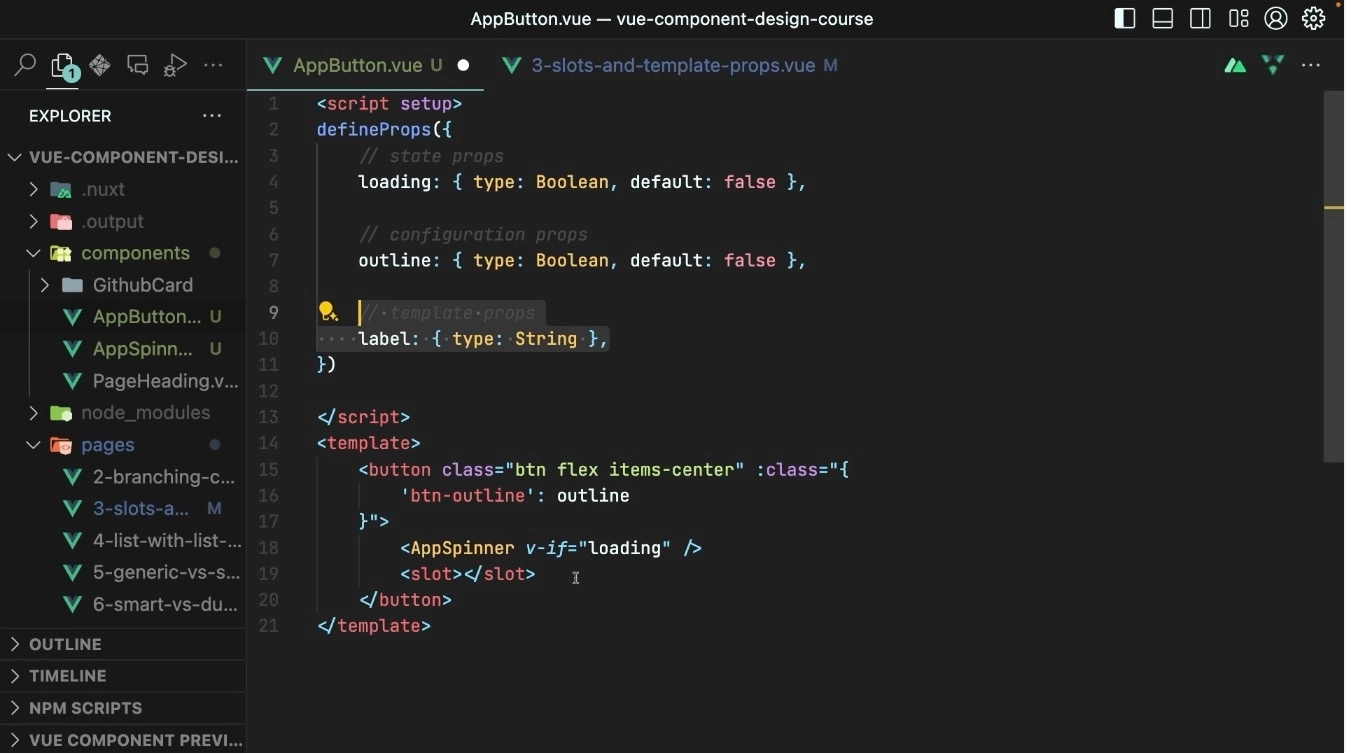Open the Run and Debug icon

point(175,64)
